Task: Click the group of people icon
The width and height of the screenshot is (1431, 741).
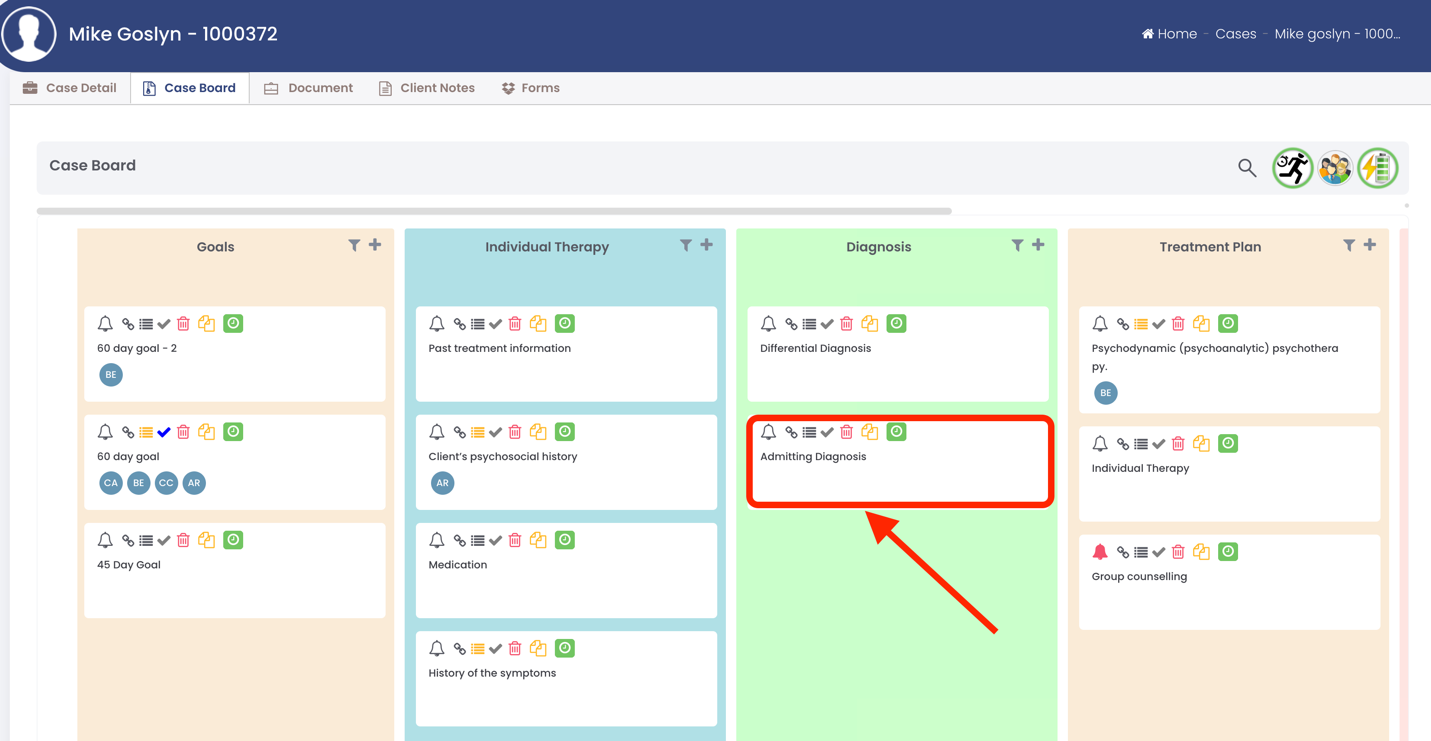Action: pyautogui.click(x=1335, y=168)
